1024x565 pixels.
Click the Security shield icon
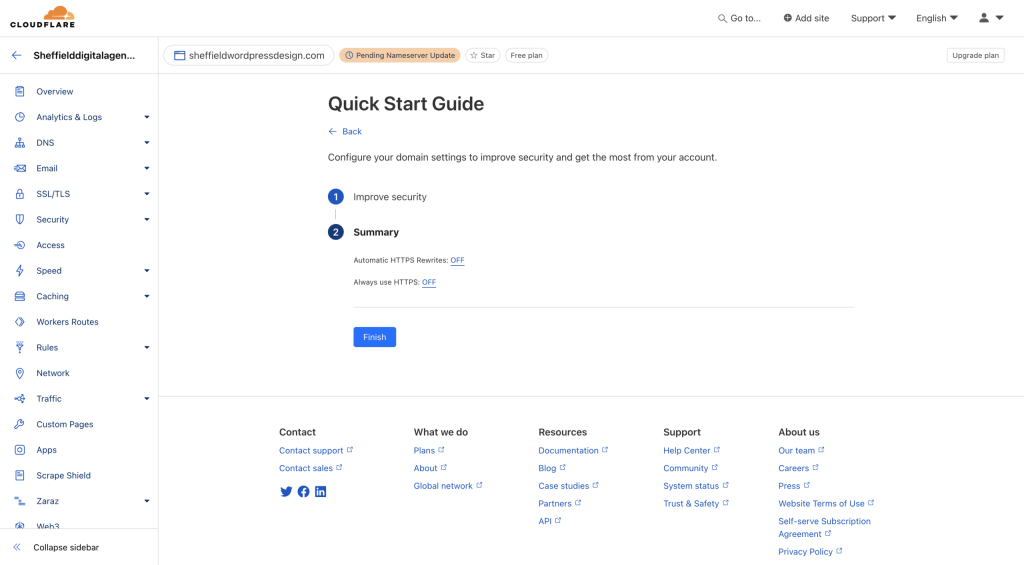tap(20, 219)
